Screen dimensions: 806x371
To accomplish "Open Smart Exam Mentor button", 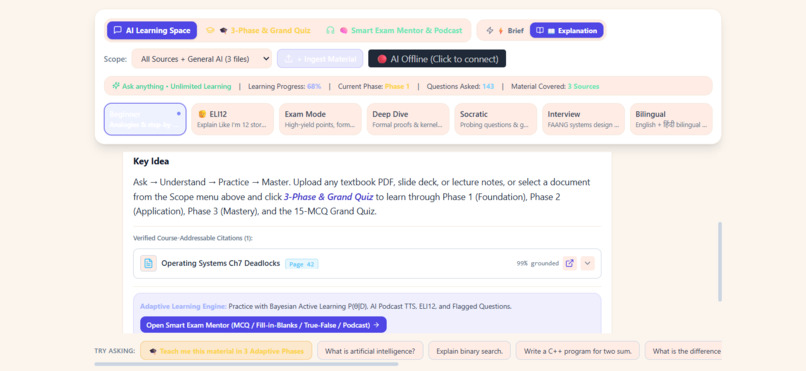I will [x=263, y=325].
